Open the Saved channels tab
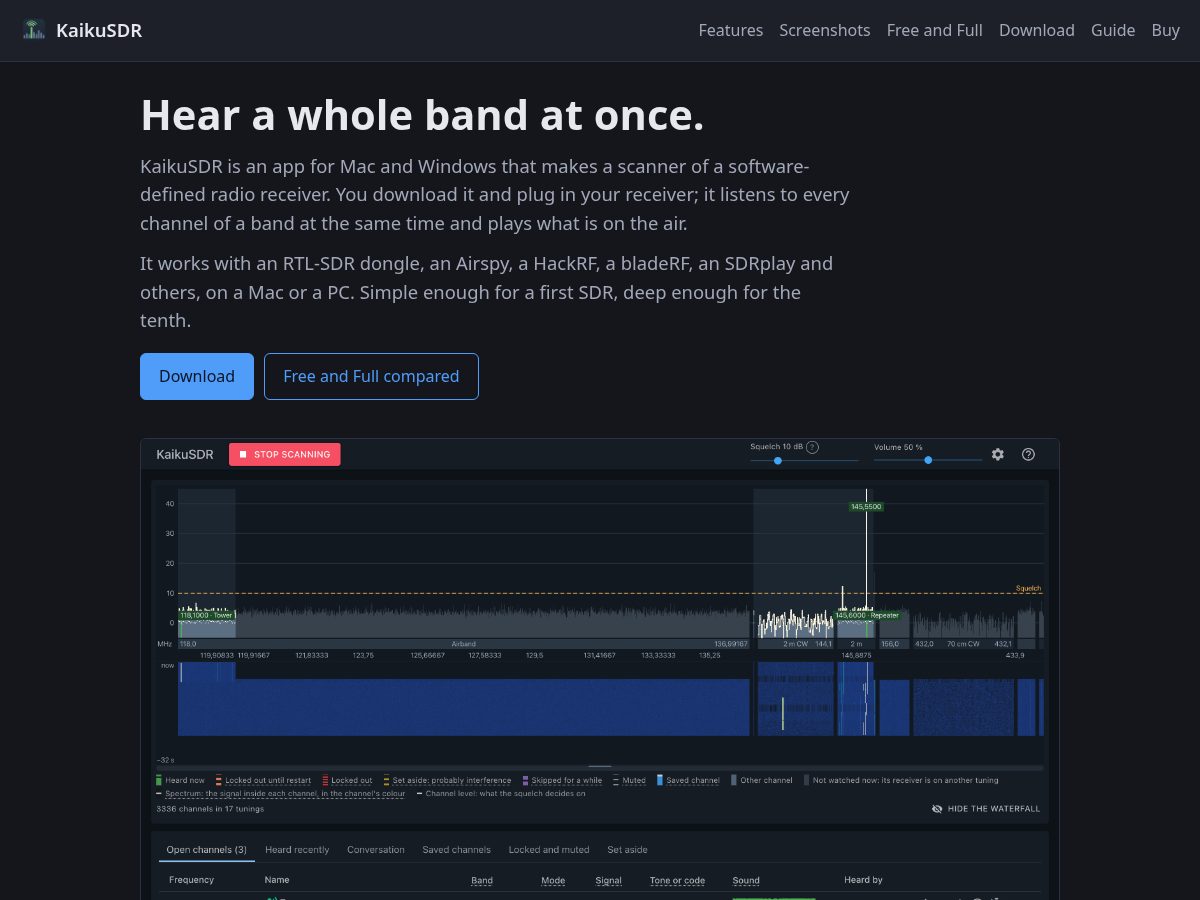The width and height of the screenshot is (1200, 900). pos(456,850)
